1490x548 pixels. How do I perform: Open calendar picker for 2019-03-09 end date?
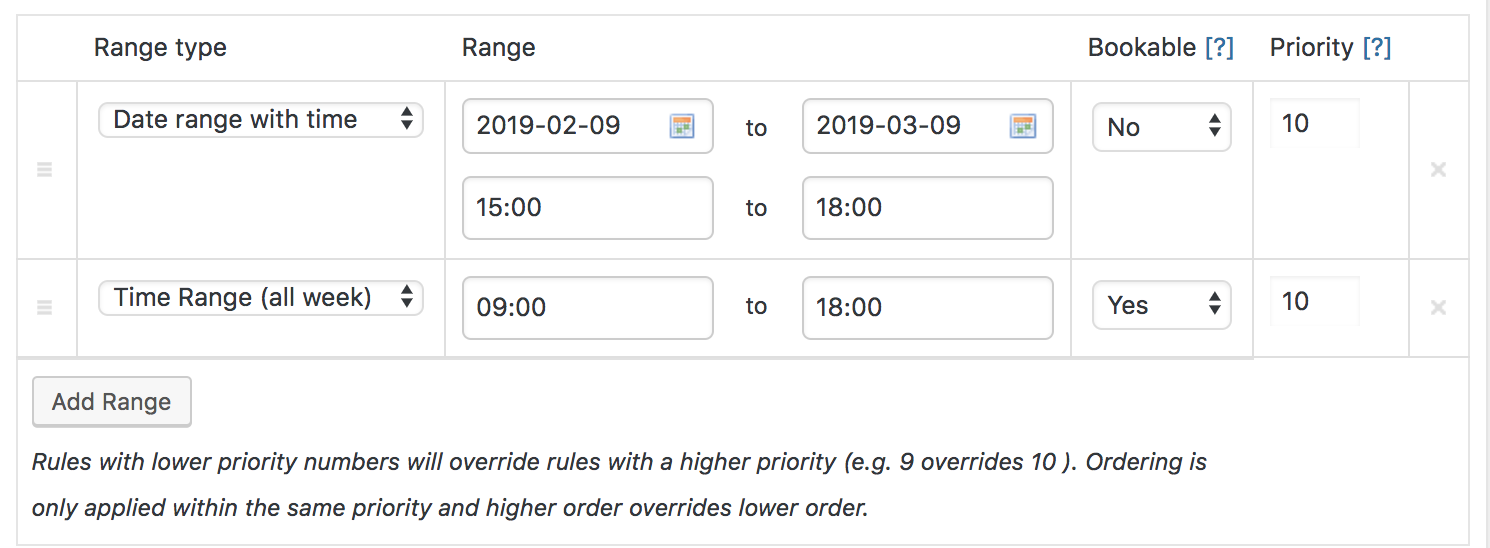coord(1022,126)
